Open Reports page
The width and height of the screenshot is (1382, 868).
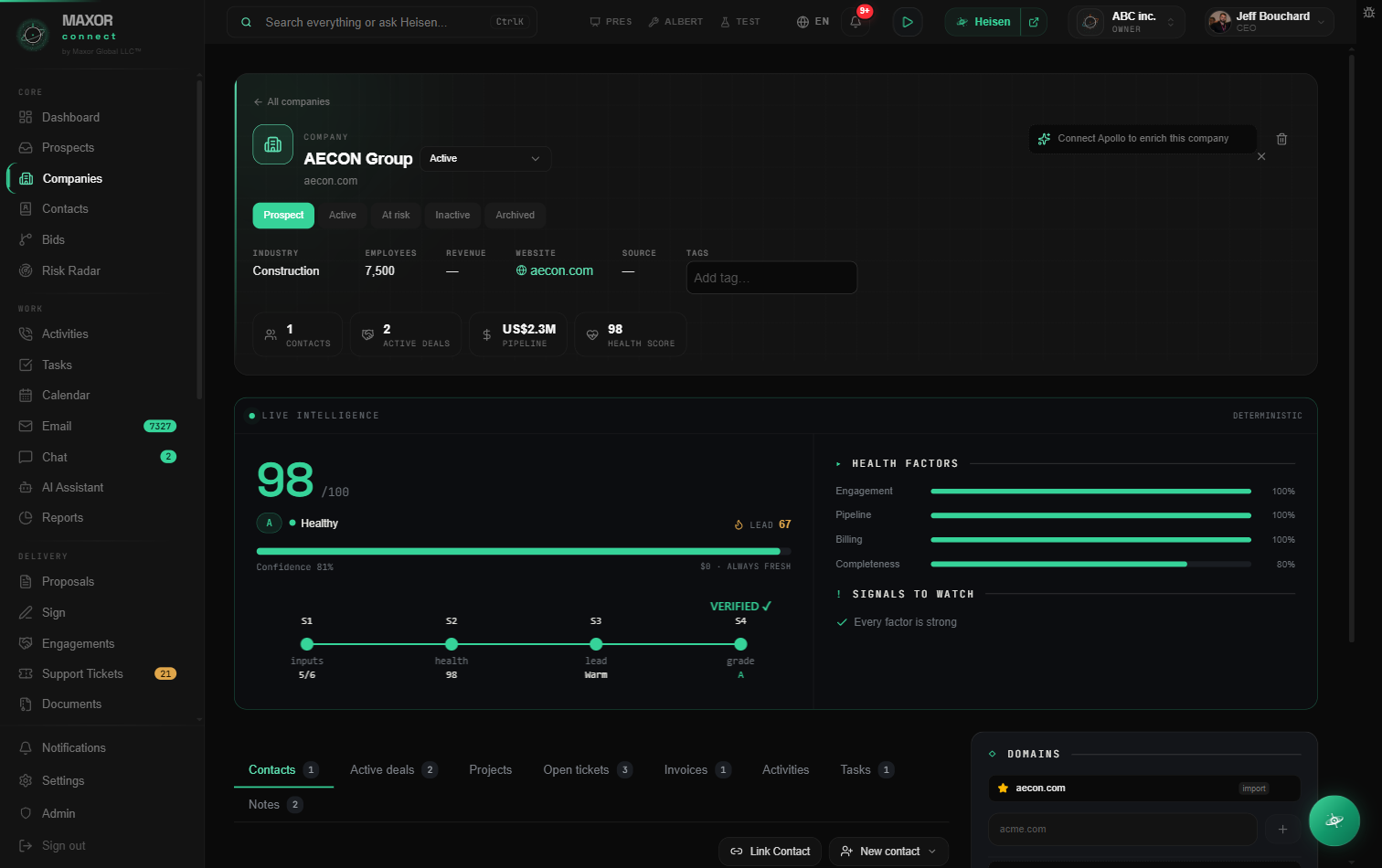(x=62, y=517)
